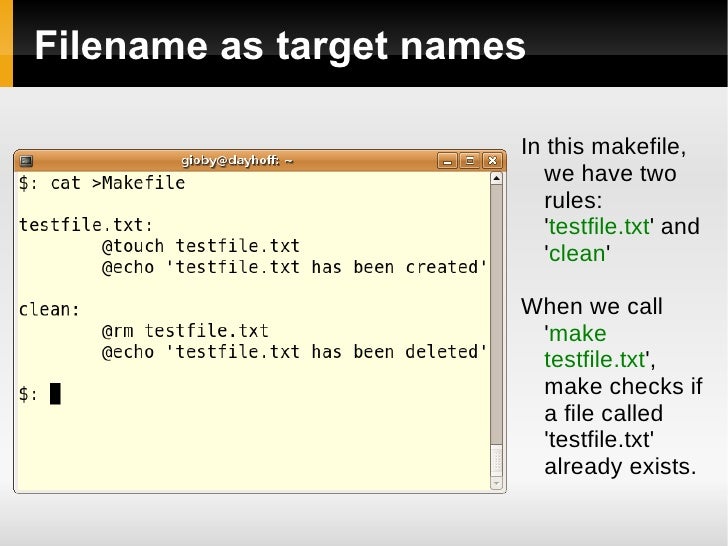
Task: Click the '@touch testfile.txt' line
Action: (x=201, y=246)
